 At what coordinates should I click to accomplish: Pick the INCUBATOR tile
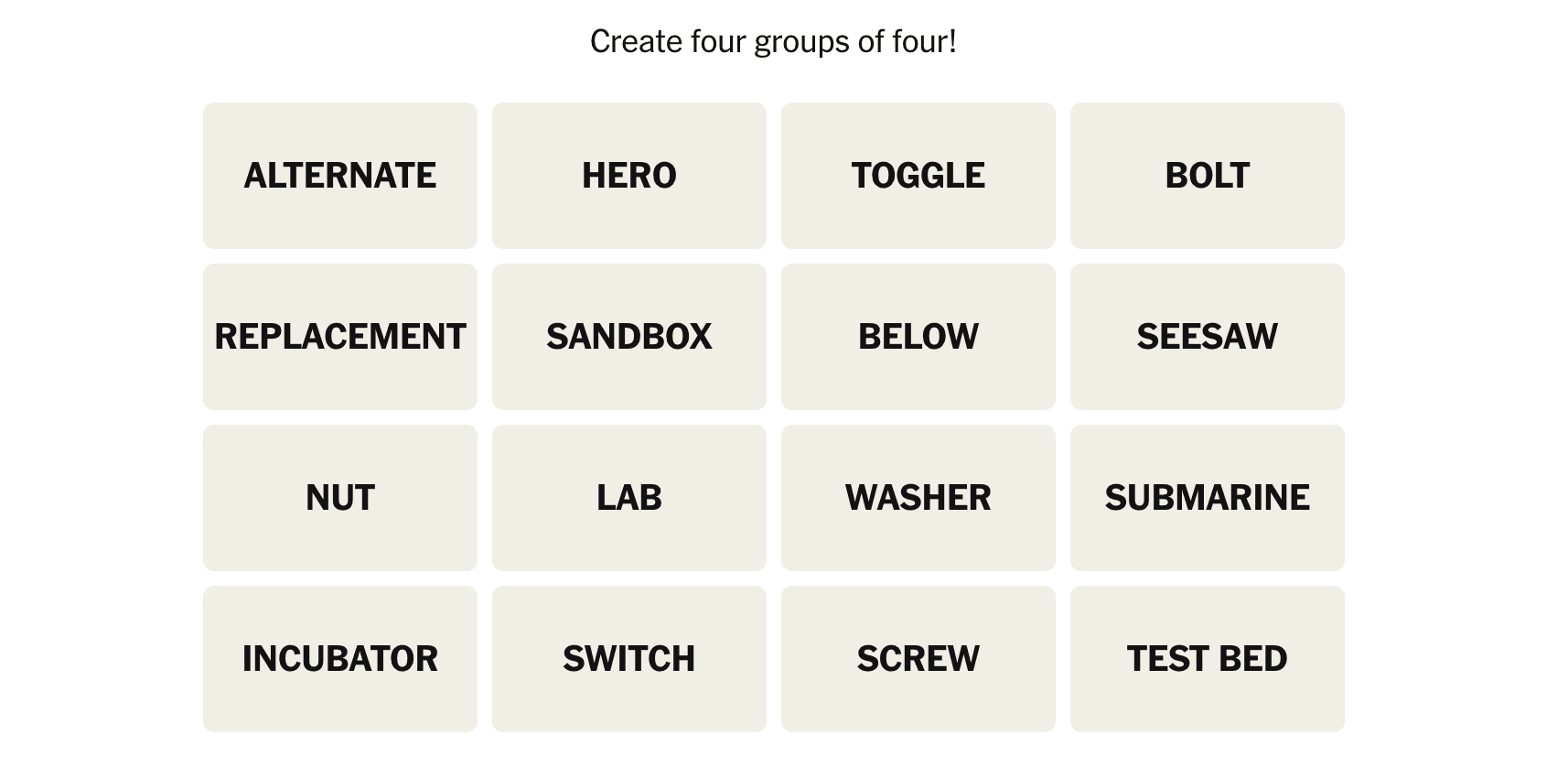click(x=339, y=659)
